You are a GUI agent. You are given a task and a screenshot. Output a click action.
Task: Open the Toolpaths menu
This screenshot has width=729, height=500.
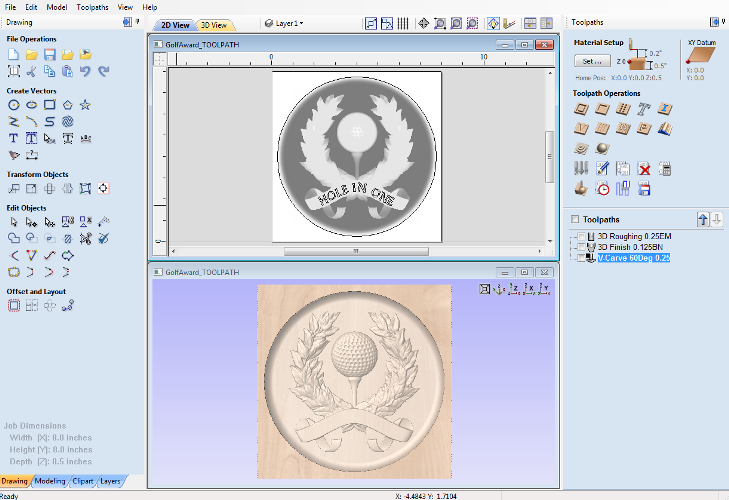pos(93,6)
